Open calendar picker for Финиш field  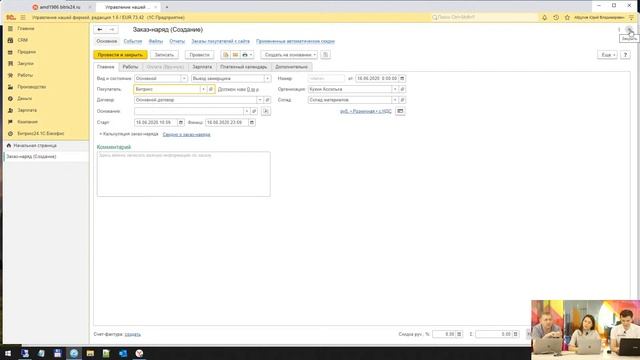click(252, 122)
